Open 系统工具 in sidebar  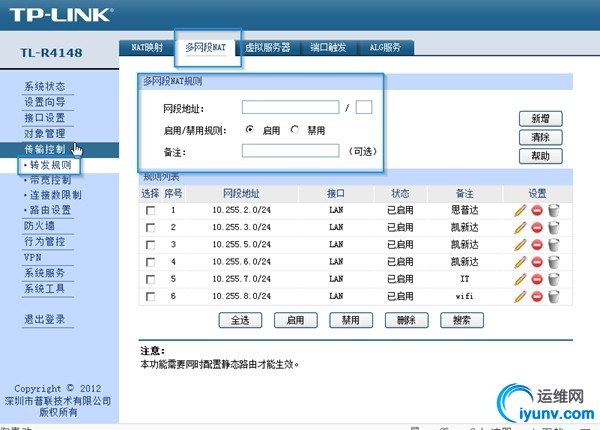point(45,288)
